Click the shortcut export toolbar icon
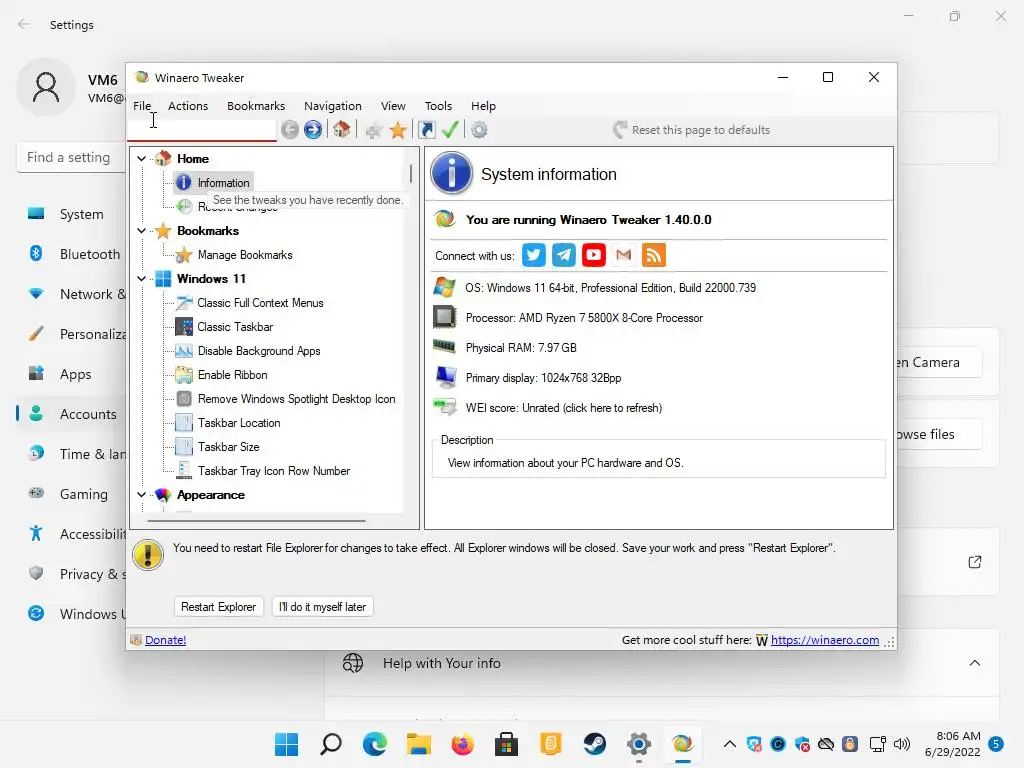This screenshot has height=768, width=1024. 426,130
